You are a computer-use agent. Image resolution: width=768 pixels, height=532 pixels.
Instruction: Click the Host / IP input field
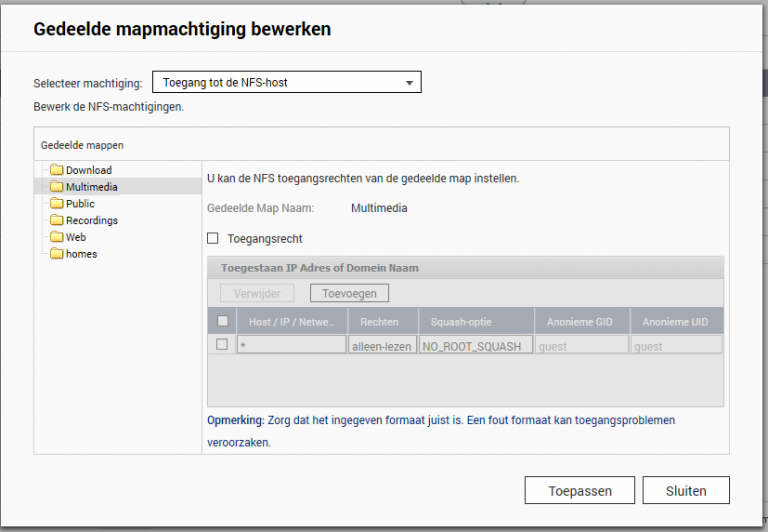click(291, 345)
